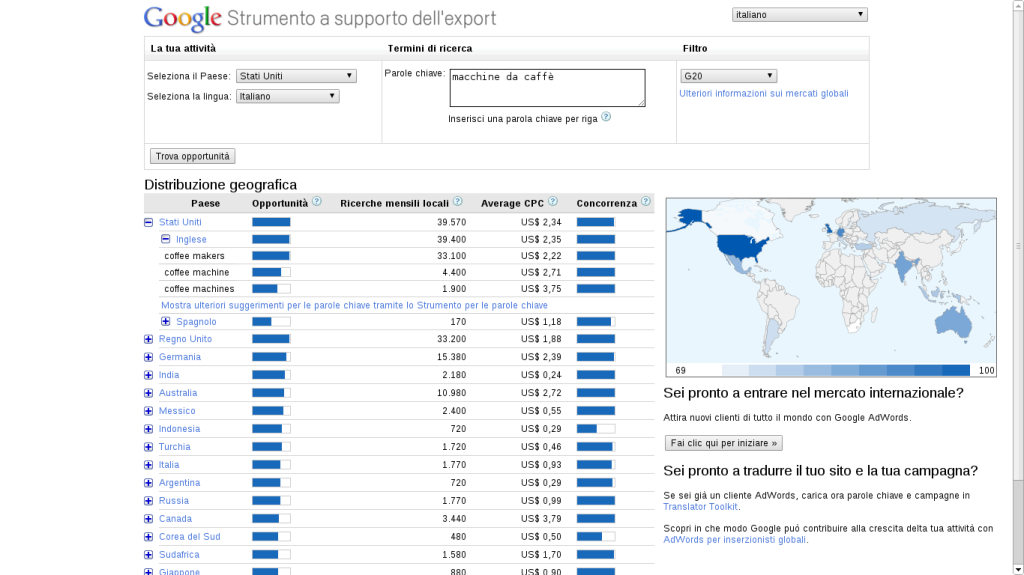1024x575 pixels.
Task: Expand the Canada row
Action: (148, 519)
